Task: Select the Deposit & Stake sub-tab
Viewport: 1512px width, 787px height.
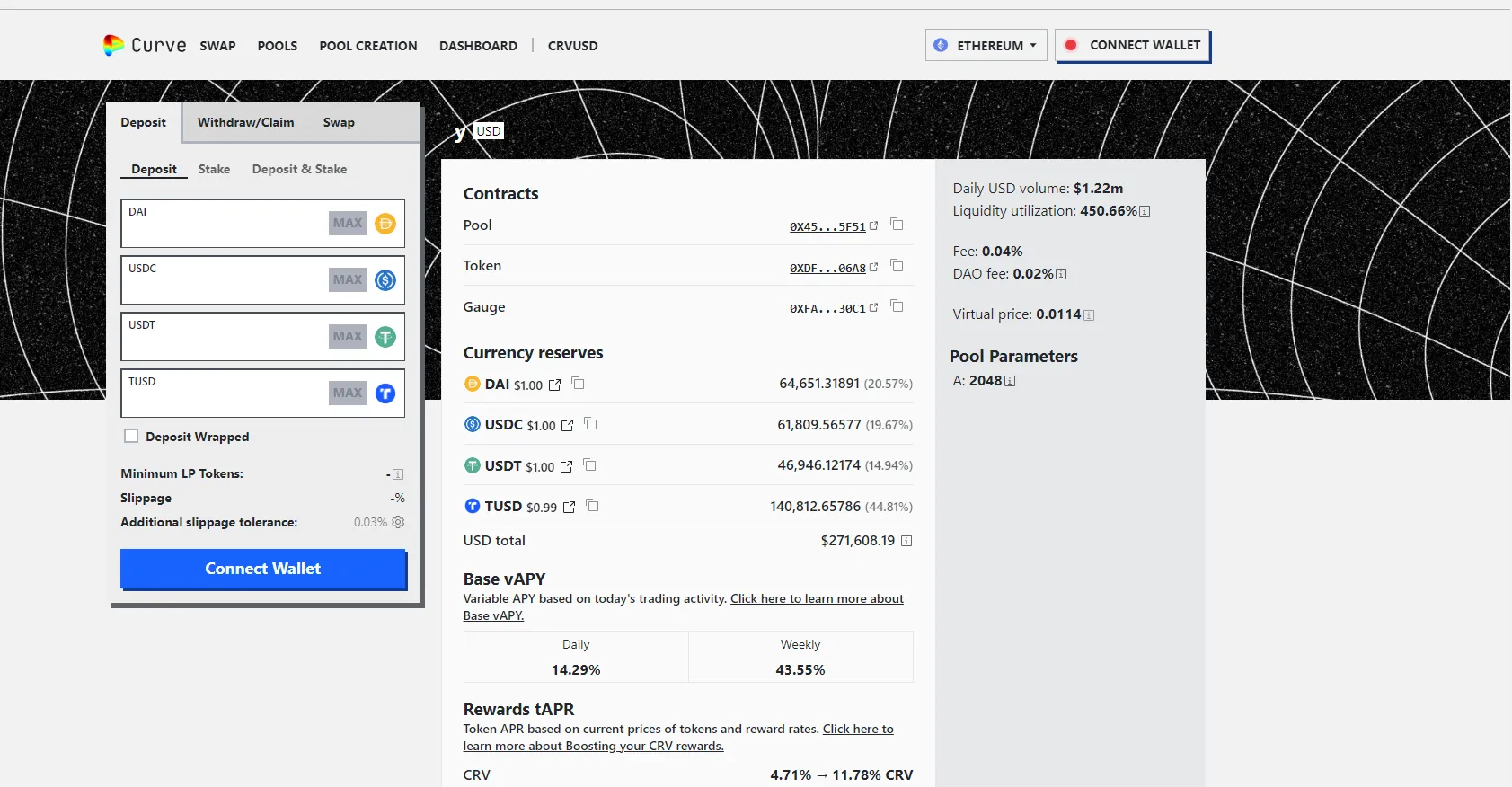Action: [x=299, y=169]
